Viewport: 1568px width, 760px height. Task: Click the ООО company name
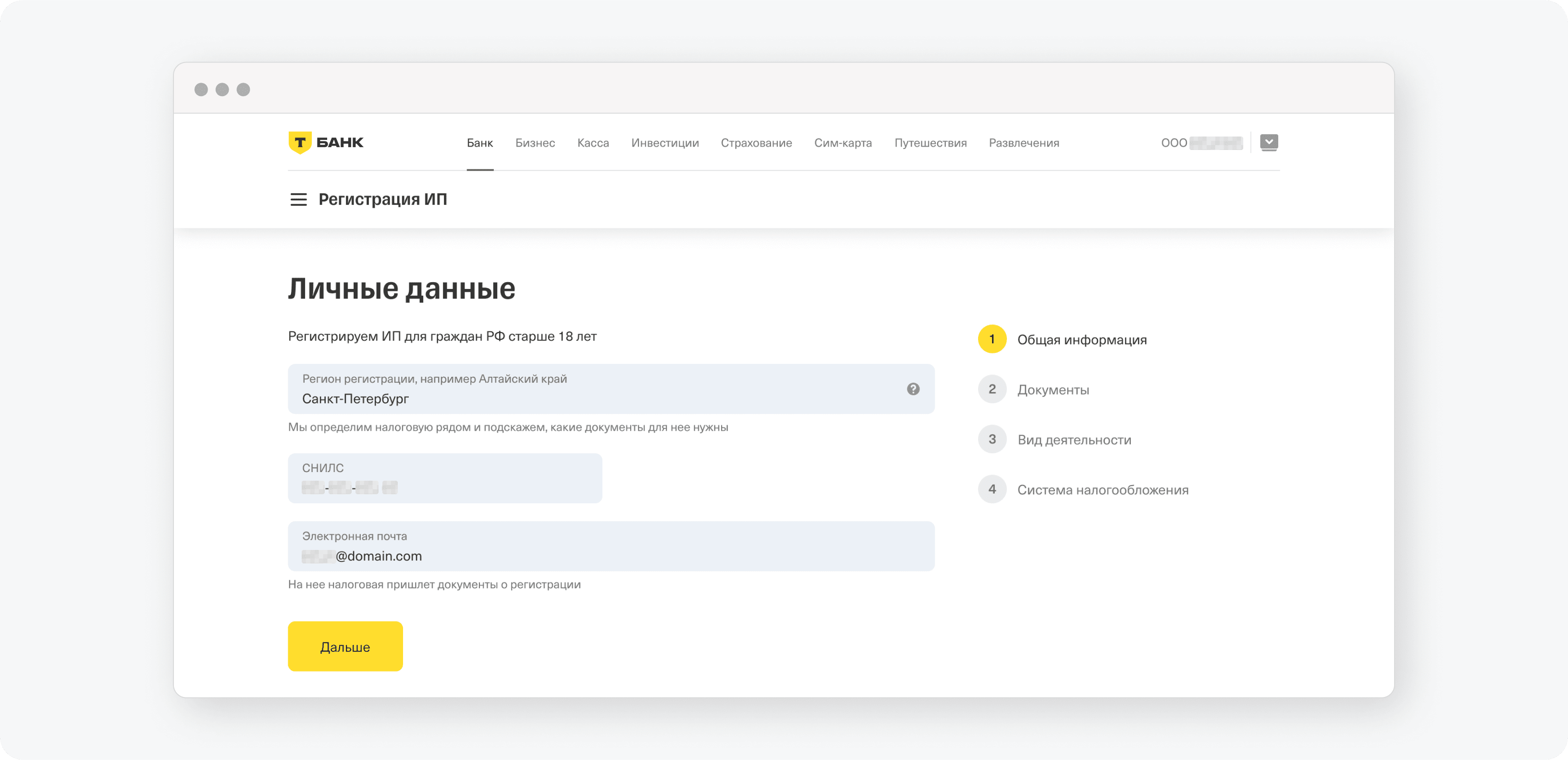1201,143
